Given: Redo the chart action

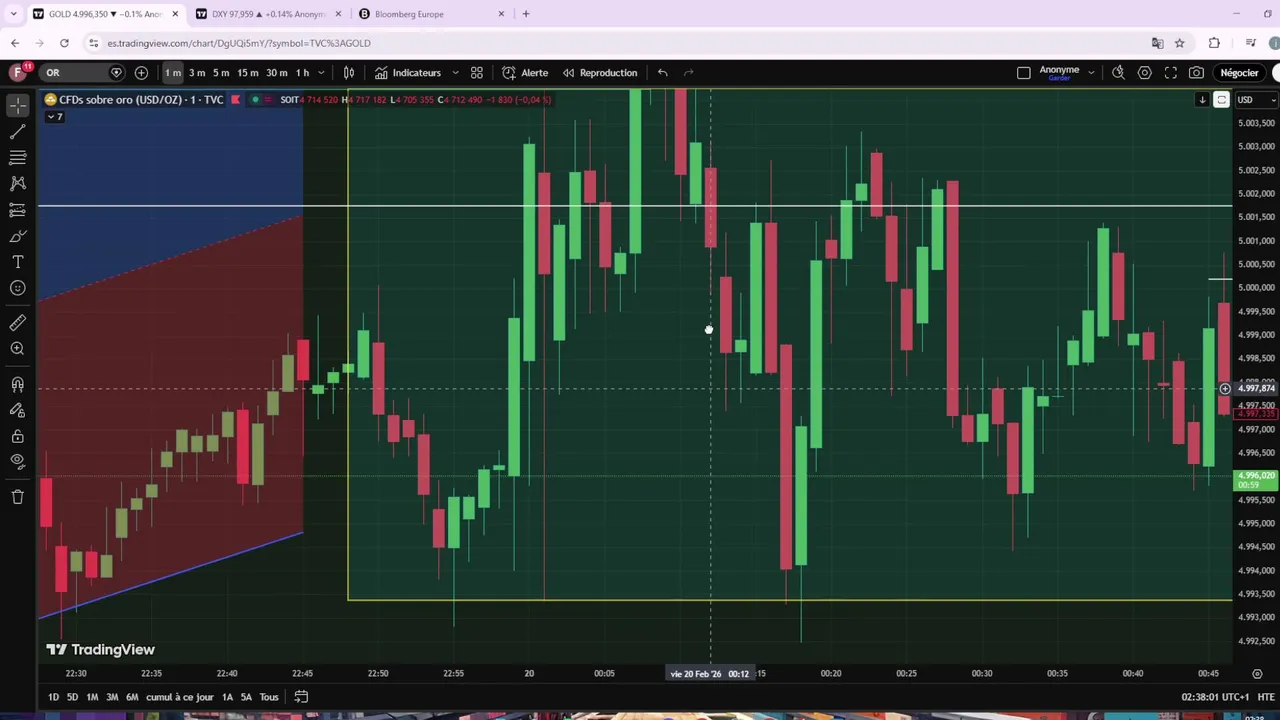Looking at the screenshot, I should (688, 72).
